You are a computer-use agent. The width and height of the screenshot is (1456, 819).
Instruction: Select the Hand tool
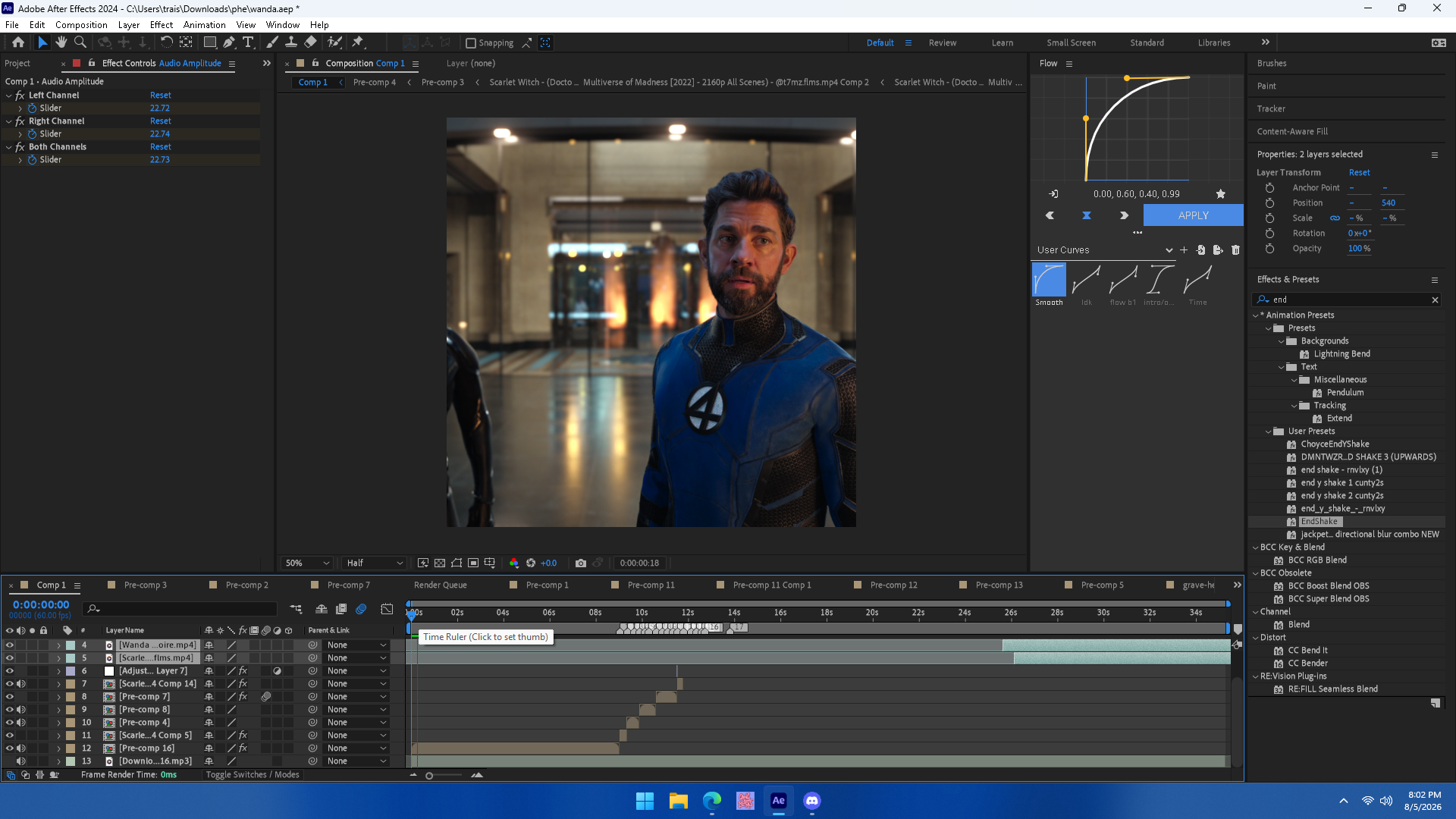[61, 42]
